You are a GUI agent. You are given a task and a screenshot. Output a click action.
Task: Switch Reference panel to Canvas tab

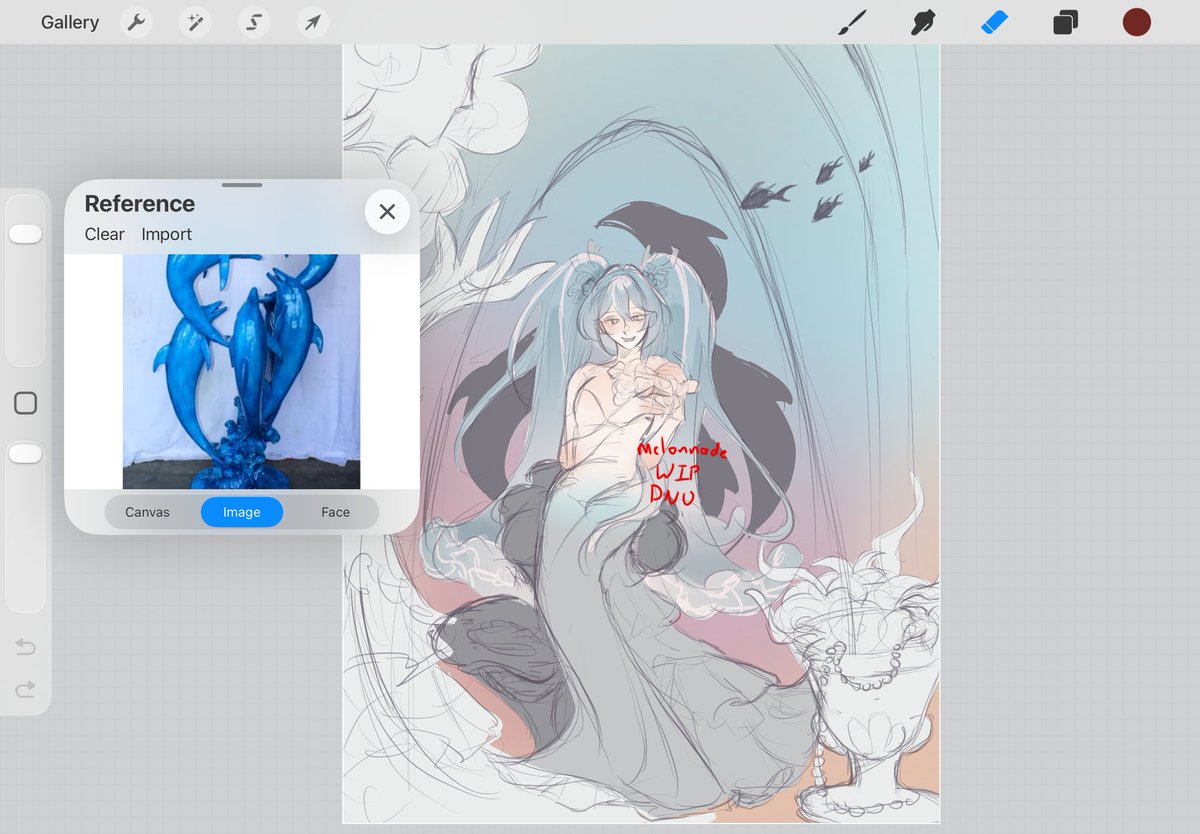(147, 512)
